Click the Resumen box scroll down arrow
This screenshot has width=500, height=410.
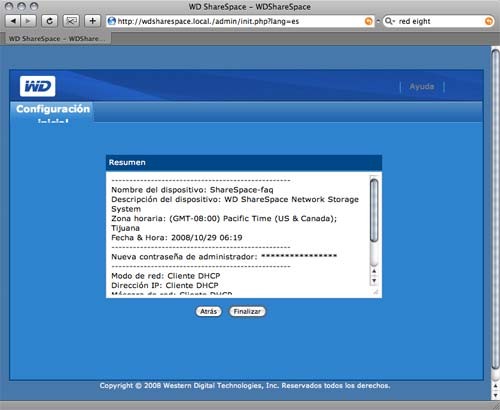(374, 281)
